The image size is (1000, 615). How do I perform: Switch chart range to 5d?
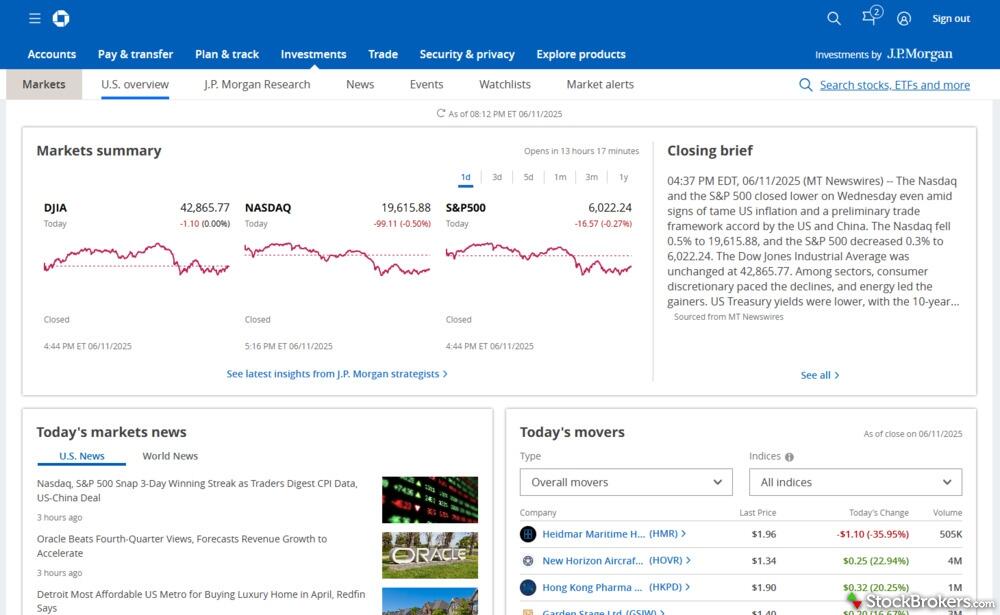coord(528,177)
